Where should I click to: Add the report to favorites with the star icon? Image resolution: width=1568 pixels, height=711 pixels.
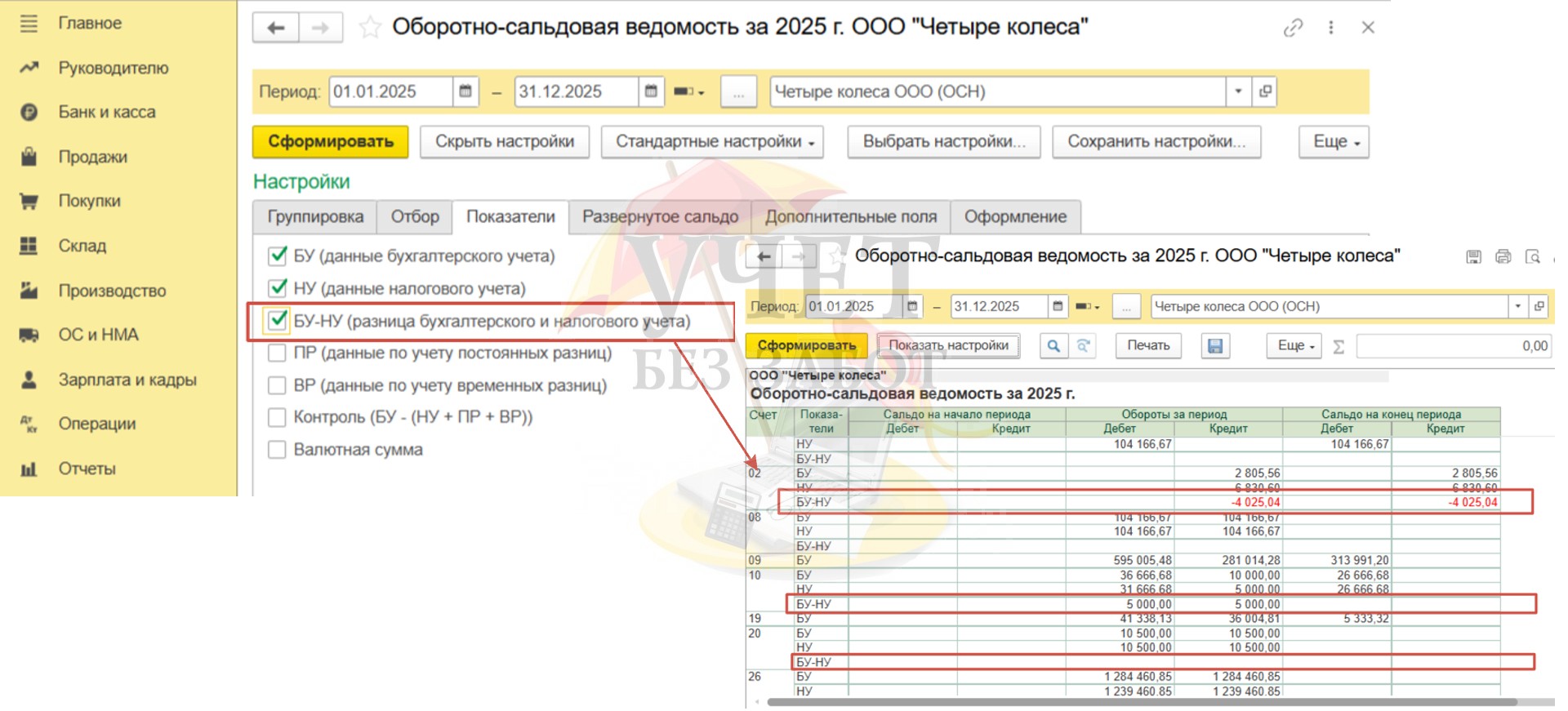(x=370, y=28)
